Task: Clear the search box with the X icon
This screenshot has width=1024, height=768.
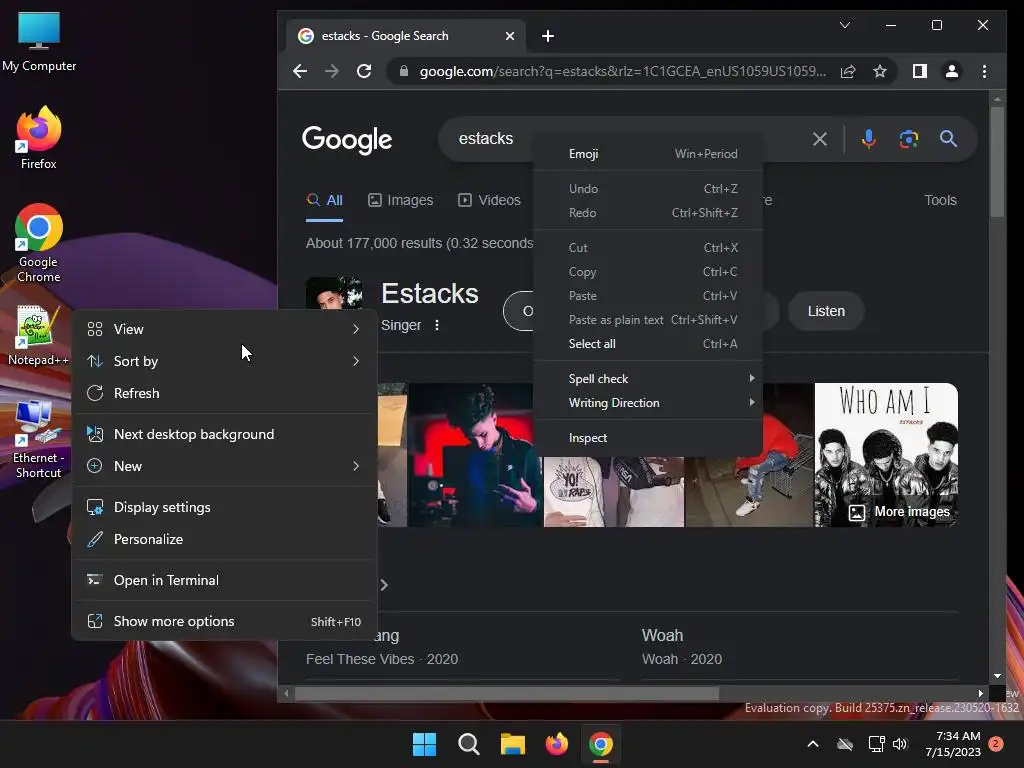Action: pos(820,138)
